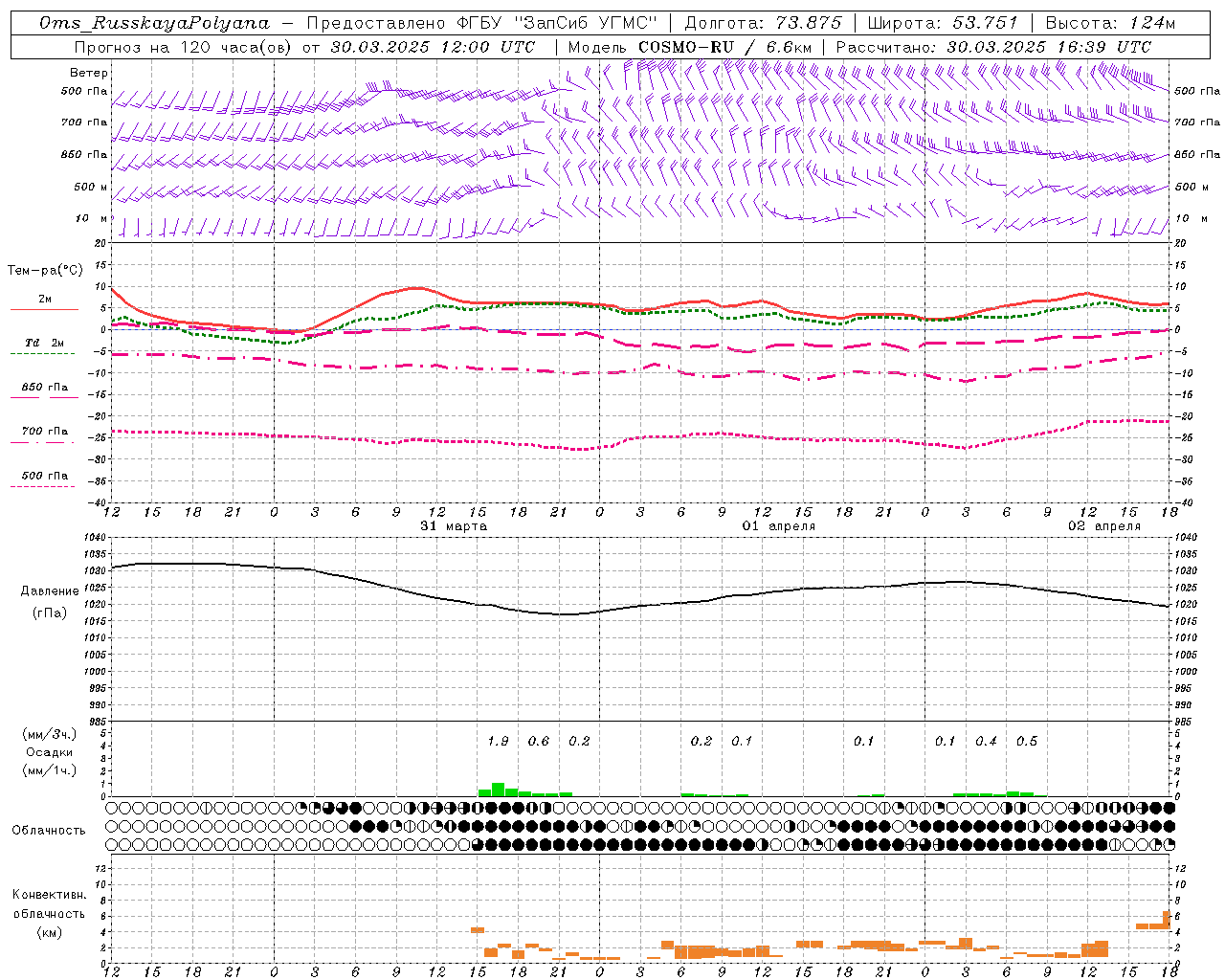Viewport: 1225px width, 980px height.
Task: Click the 0.4 precipitation amount
Action: tap(986, 741)
